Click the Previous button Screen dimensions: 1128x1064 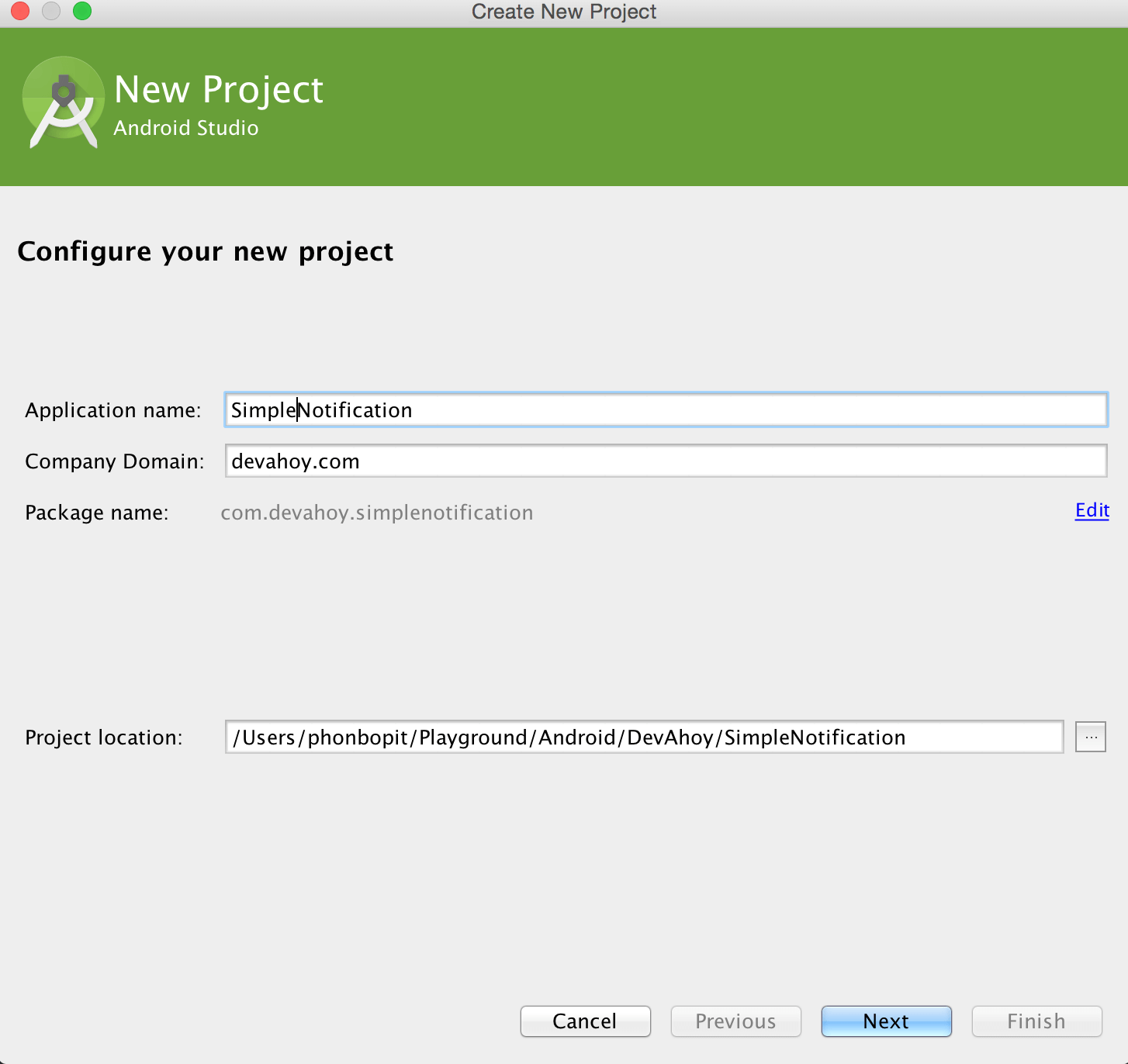coord(735,1021)
